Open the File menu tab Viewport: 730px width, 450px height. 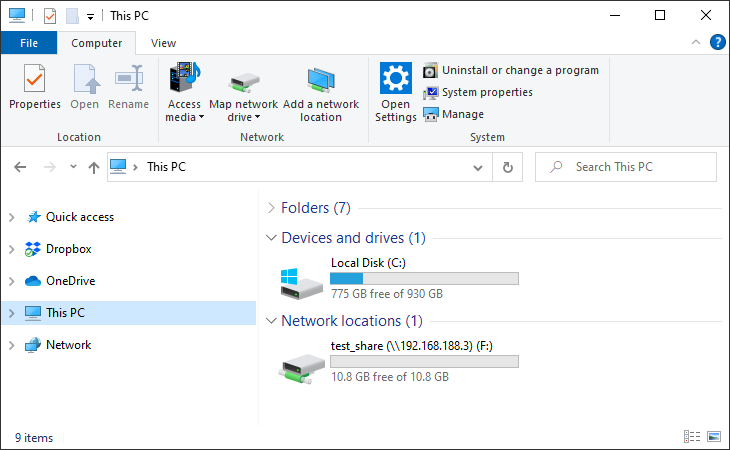point(29,43)
